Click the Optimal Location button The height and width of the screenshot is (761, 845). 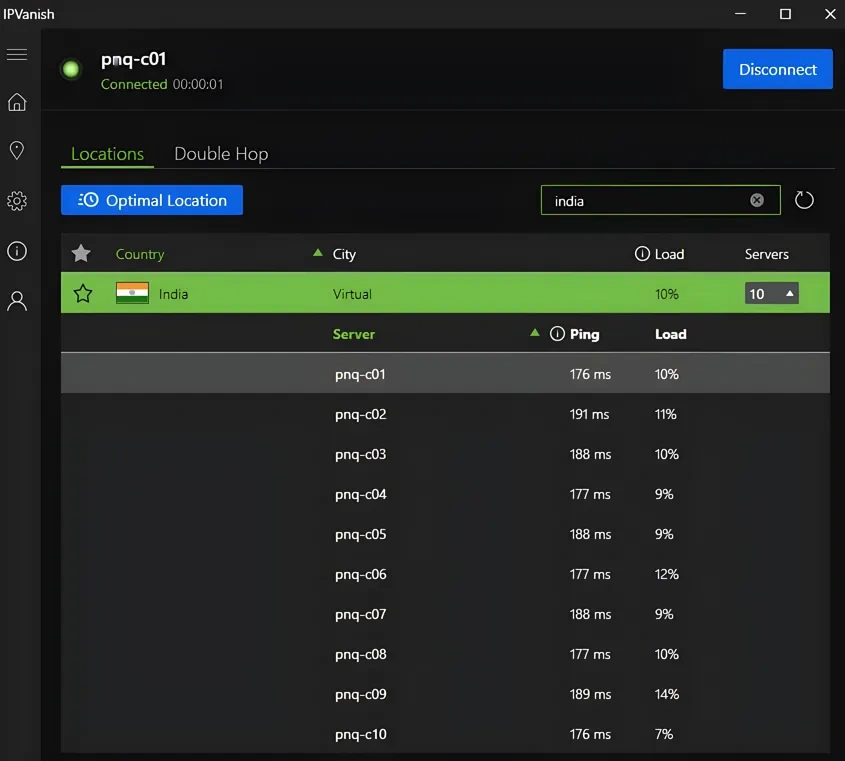(x=151, y=200)
